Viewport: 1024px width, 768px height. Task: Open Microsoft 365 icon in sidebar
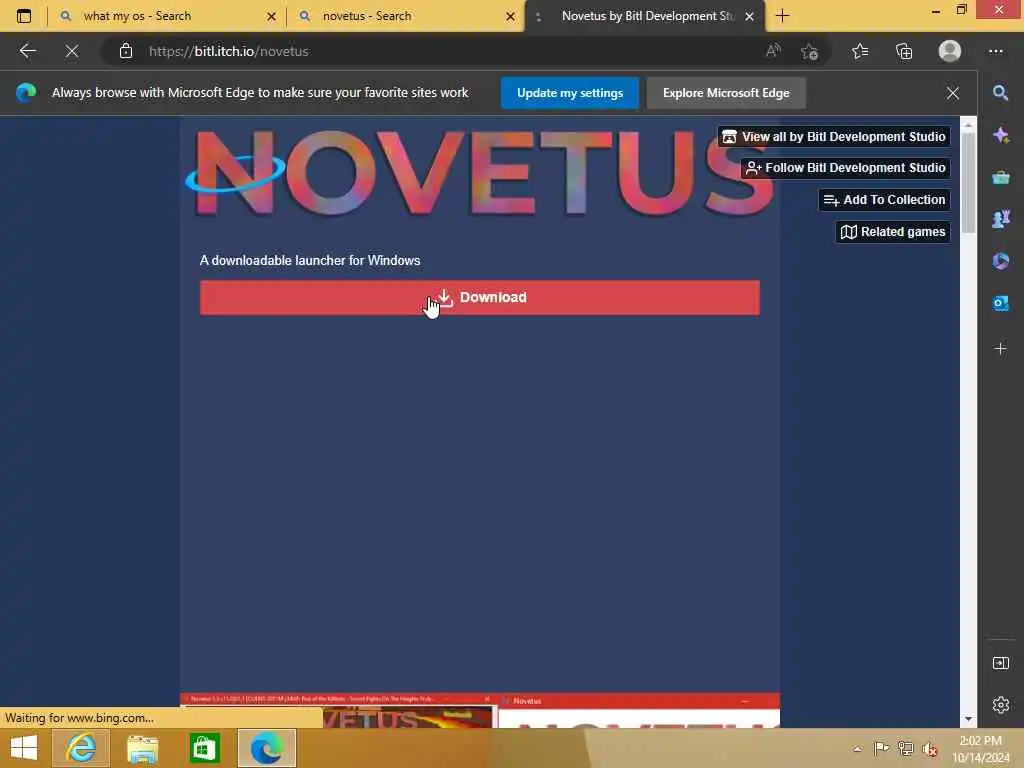coord(1000,261)
